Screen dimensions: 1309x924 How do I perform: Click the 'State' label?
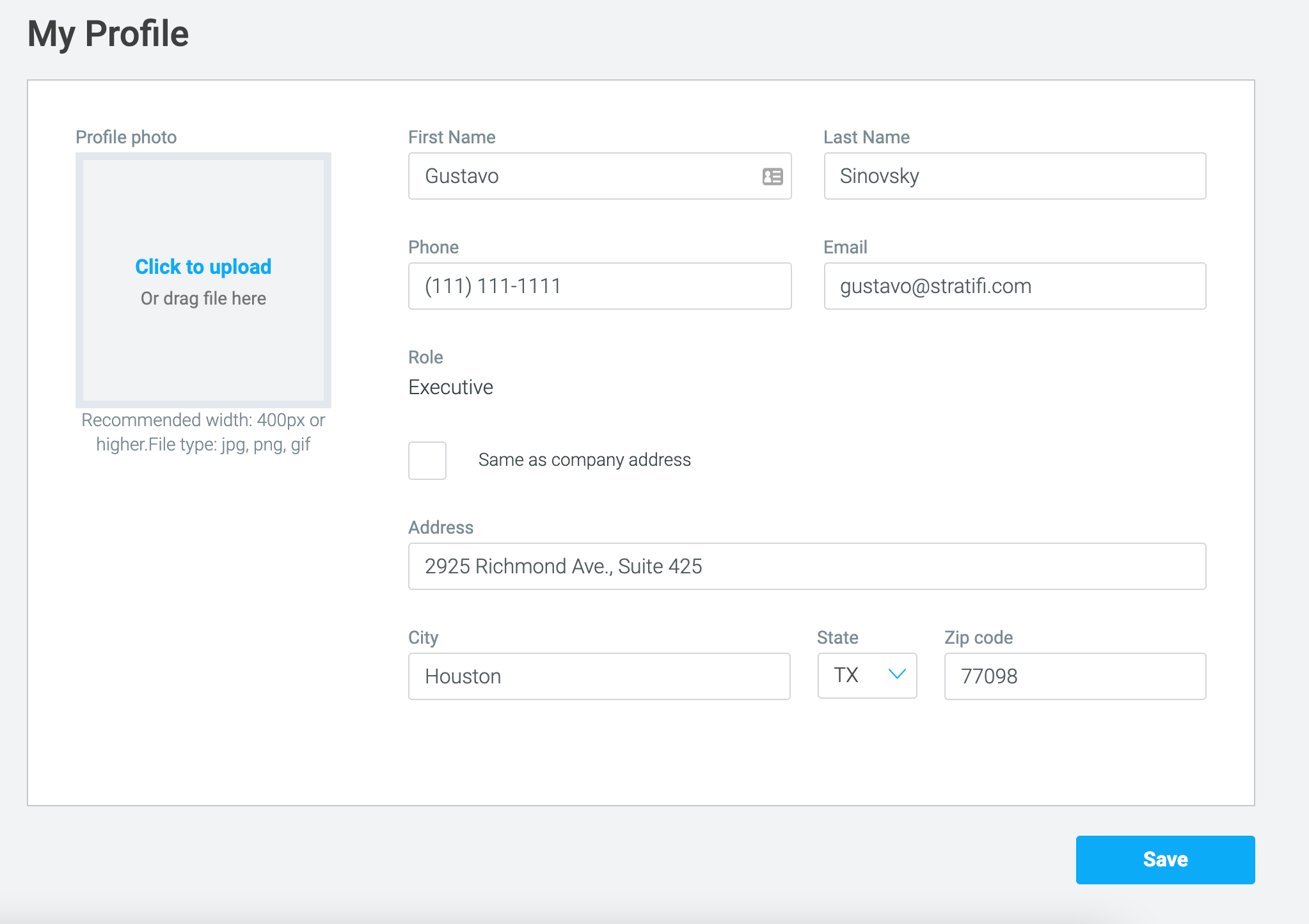[837, 637]
